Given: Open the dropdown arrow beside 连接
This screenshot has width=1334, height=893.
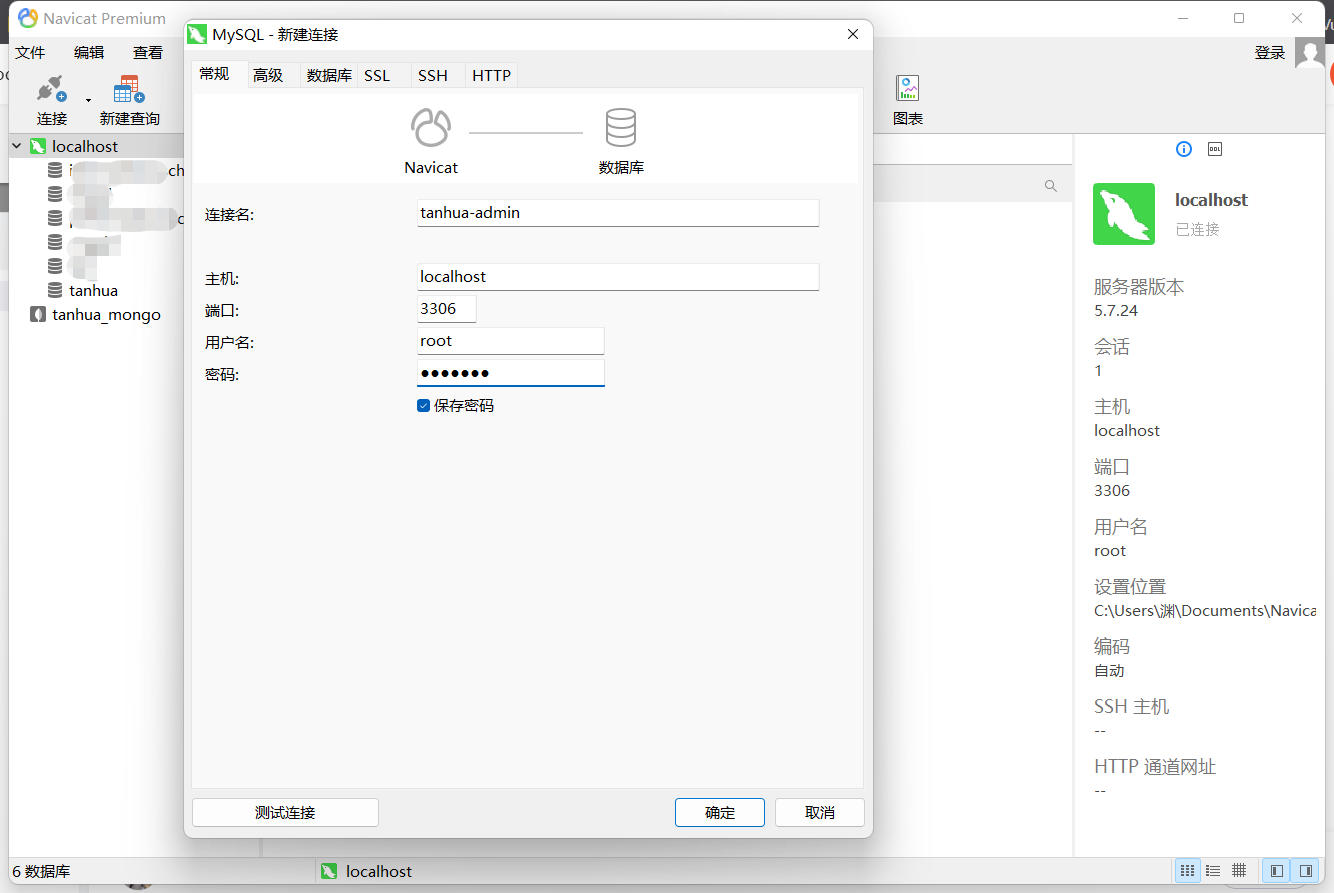Looking at the screenshot, I should click(x=88, y=99).
